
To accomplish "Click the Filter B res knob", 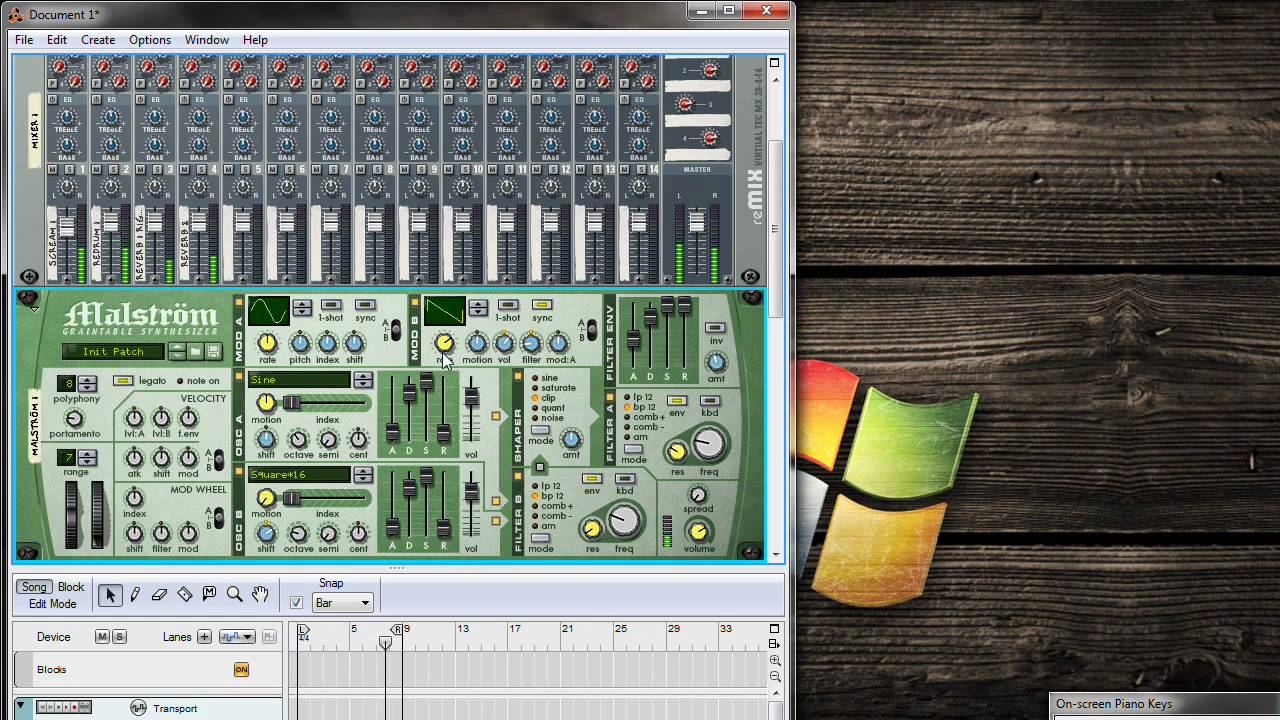I will point(593,528).
